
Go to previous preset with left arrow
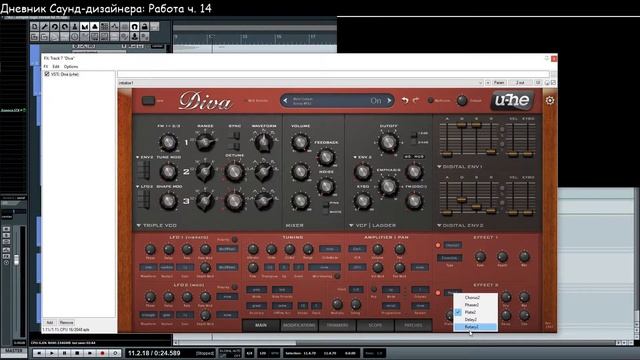click(285, 100)
